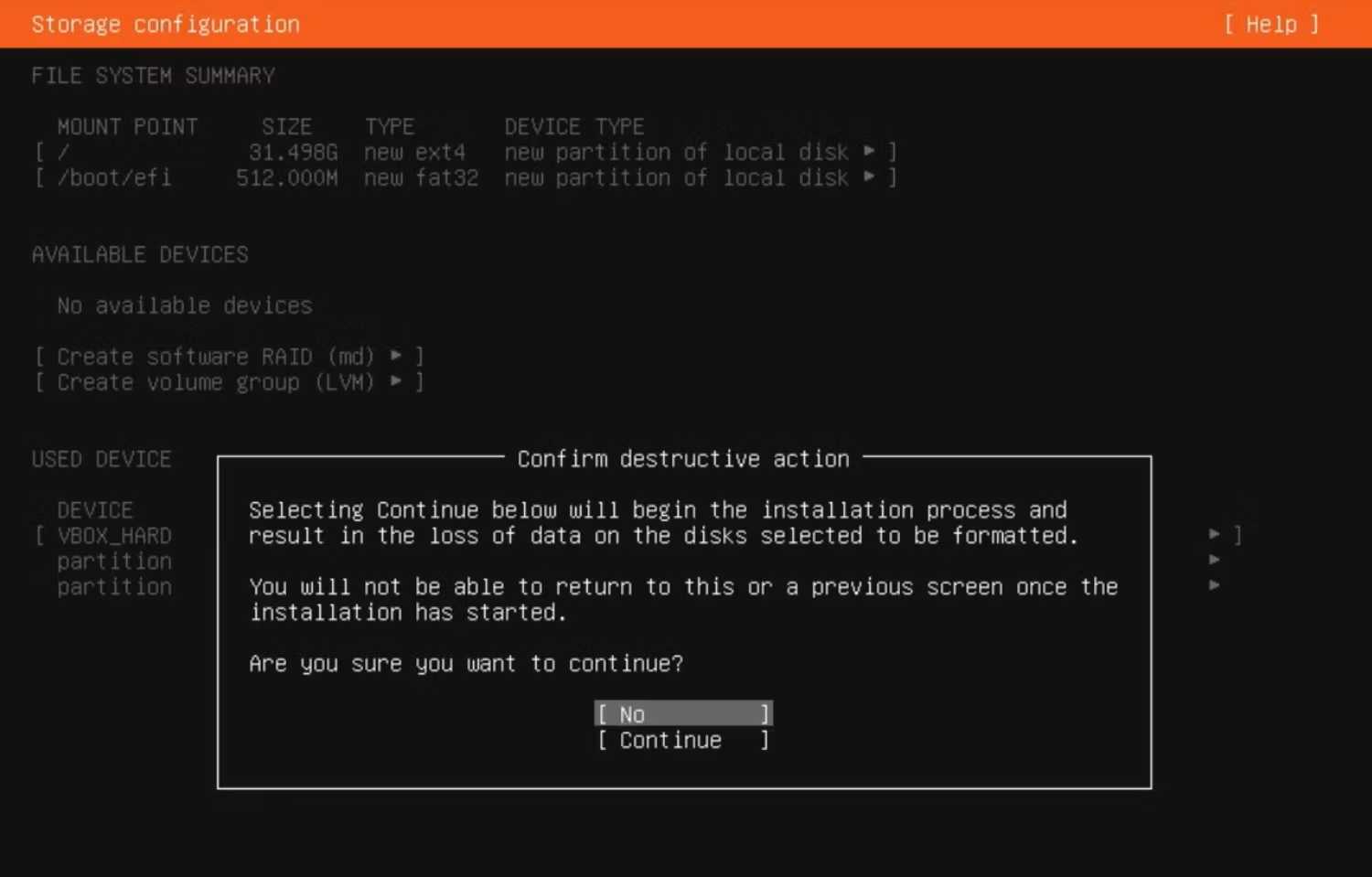Open Create software RAID (md) option

click(x=229, y=356)
